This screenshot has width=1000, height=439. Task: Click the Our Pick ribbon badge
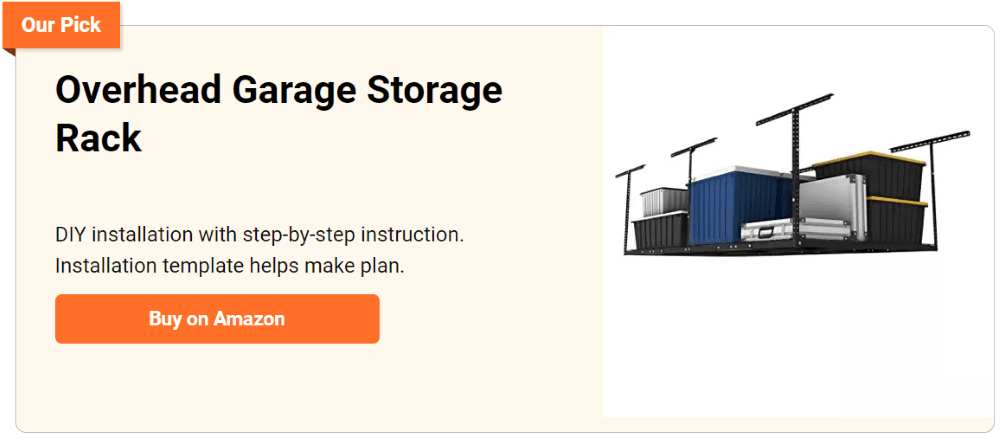pyautogui.click(x=61, y=25)
